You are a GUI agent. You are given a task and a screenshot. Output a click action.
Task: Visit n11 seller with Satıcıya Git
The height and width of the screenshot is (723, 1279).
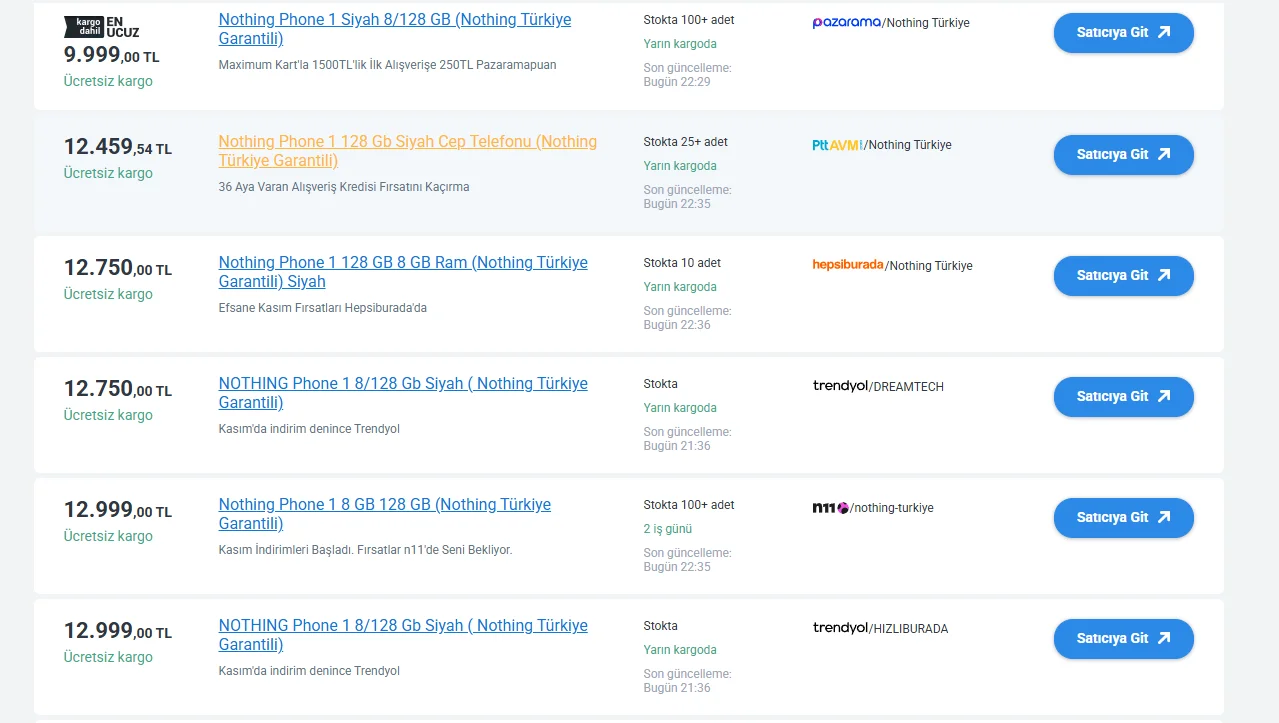coord(1123,518)
